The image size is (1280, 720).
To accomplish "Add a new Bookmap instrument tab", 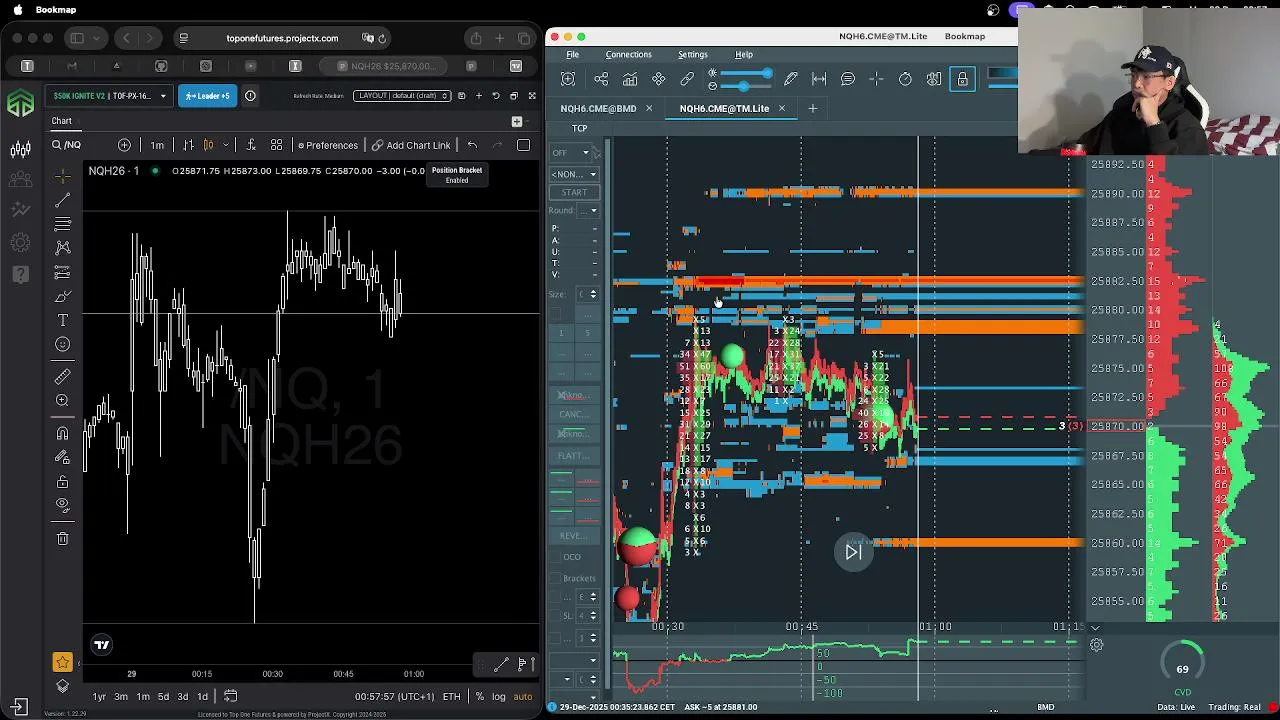I will (812, 108).
